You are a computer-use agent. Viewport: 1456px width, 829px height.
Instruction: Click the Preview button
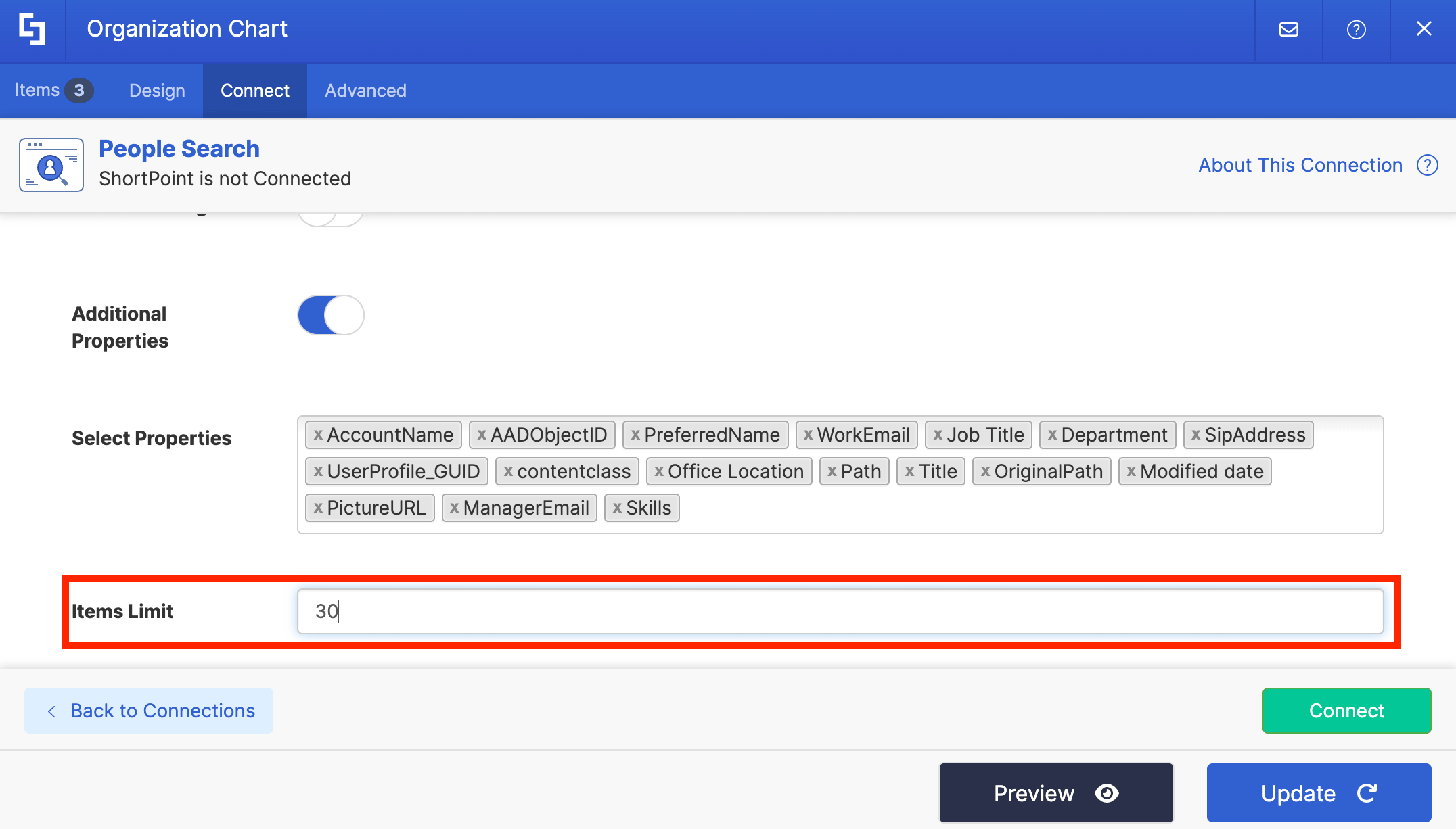pos(1056,793)
